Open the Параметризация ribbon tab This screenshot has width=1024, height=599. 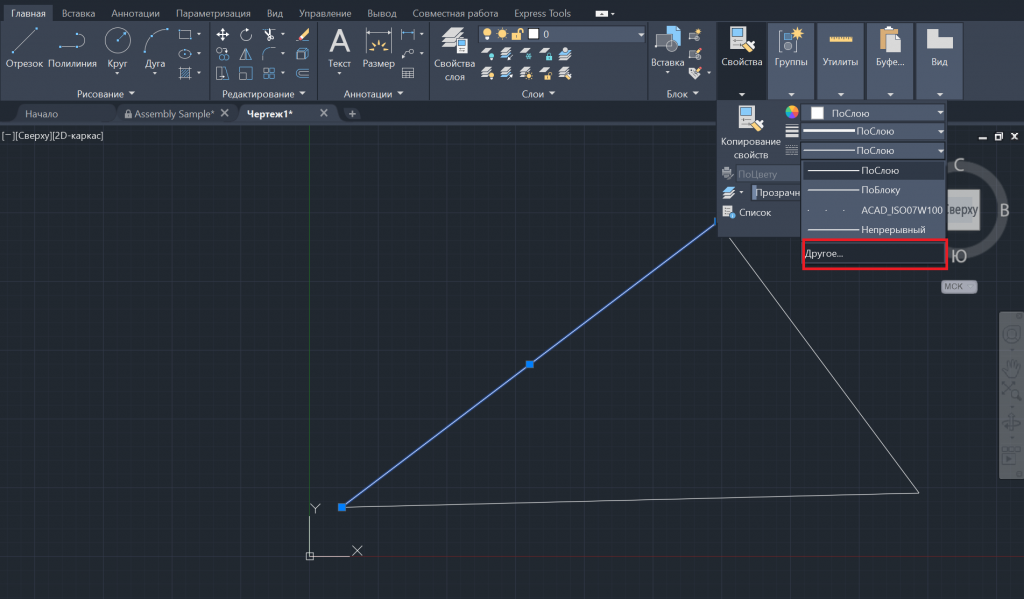click(213, 13)
